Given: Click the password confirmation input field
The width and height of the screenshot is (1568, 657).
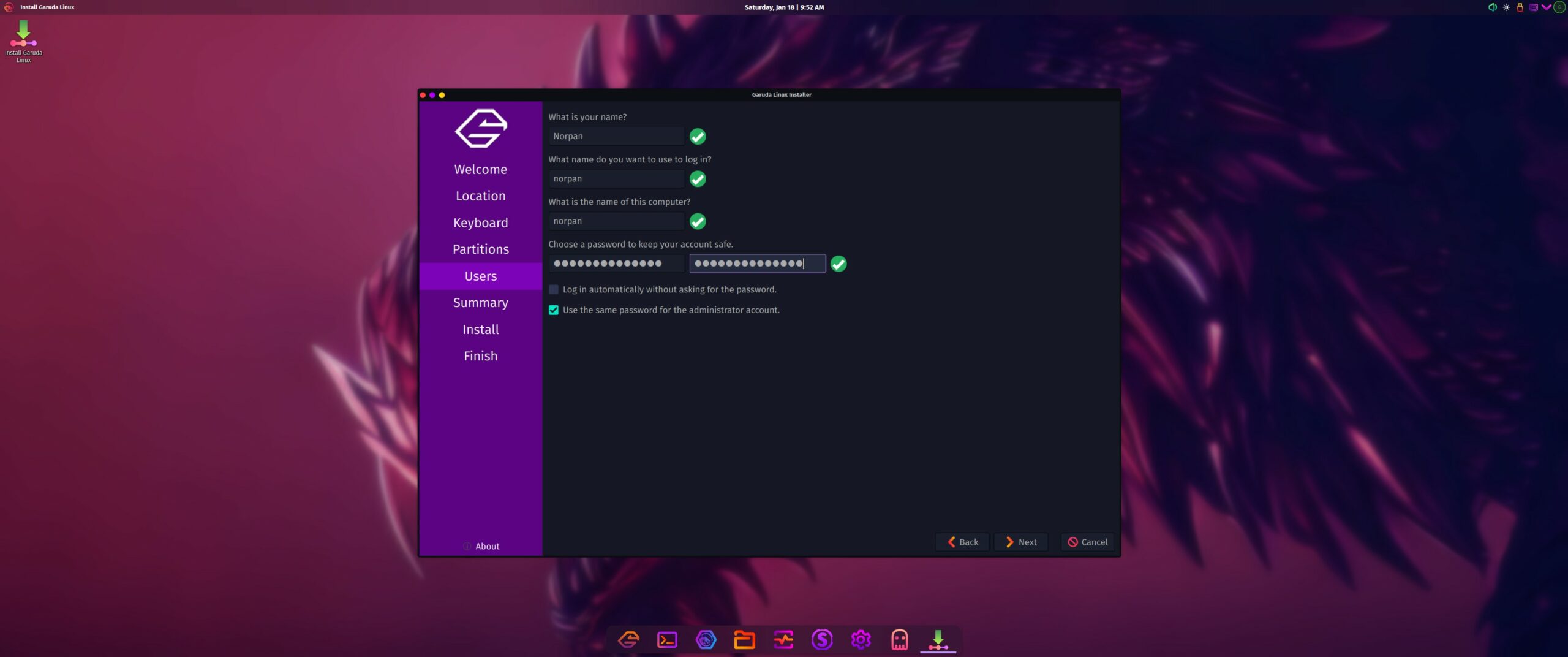Looking at the screenshot, I should [x=758, y=264].
